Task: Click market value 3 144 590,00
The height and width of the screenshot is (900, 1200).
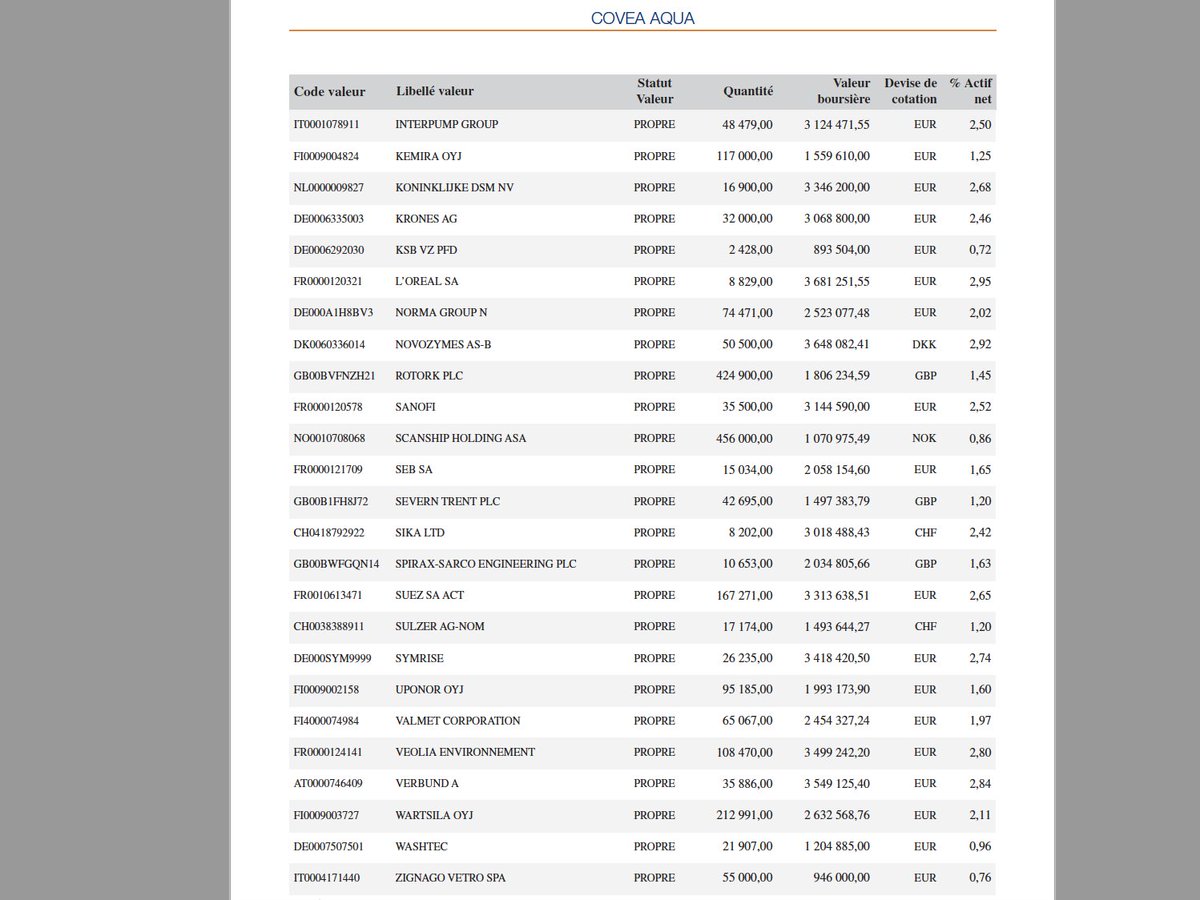Action: click(x=837, y=407)
